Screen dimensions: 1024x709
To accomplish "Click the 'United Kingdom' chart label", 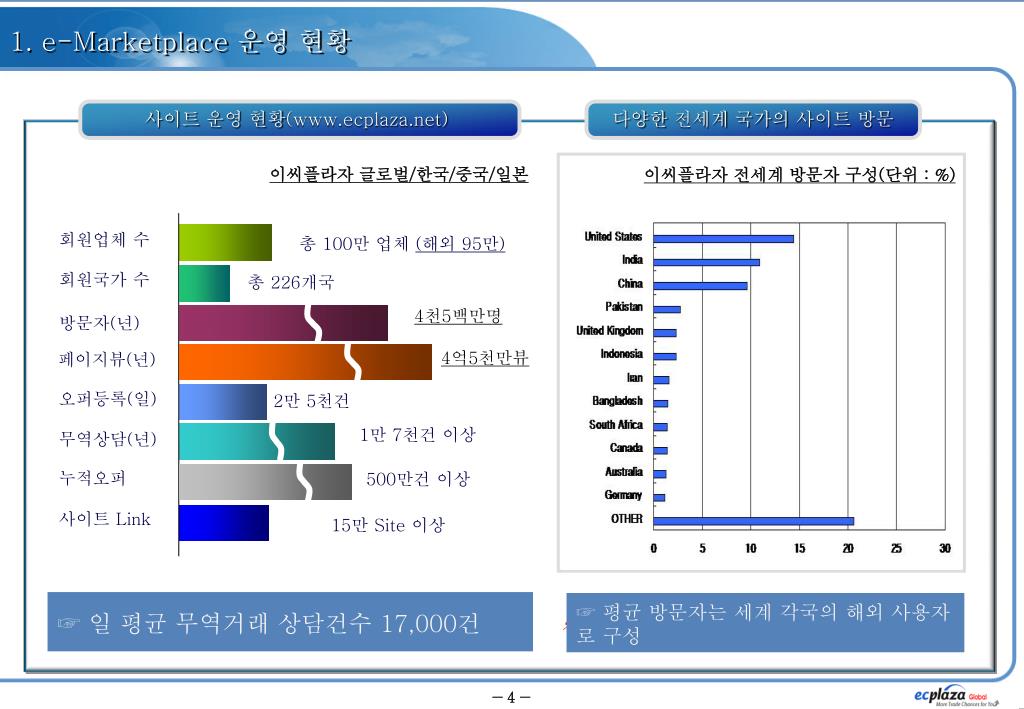I will click(x=609, y=330).
